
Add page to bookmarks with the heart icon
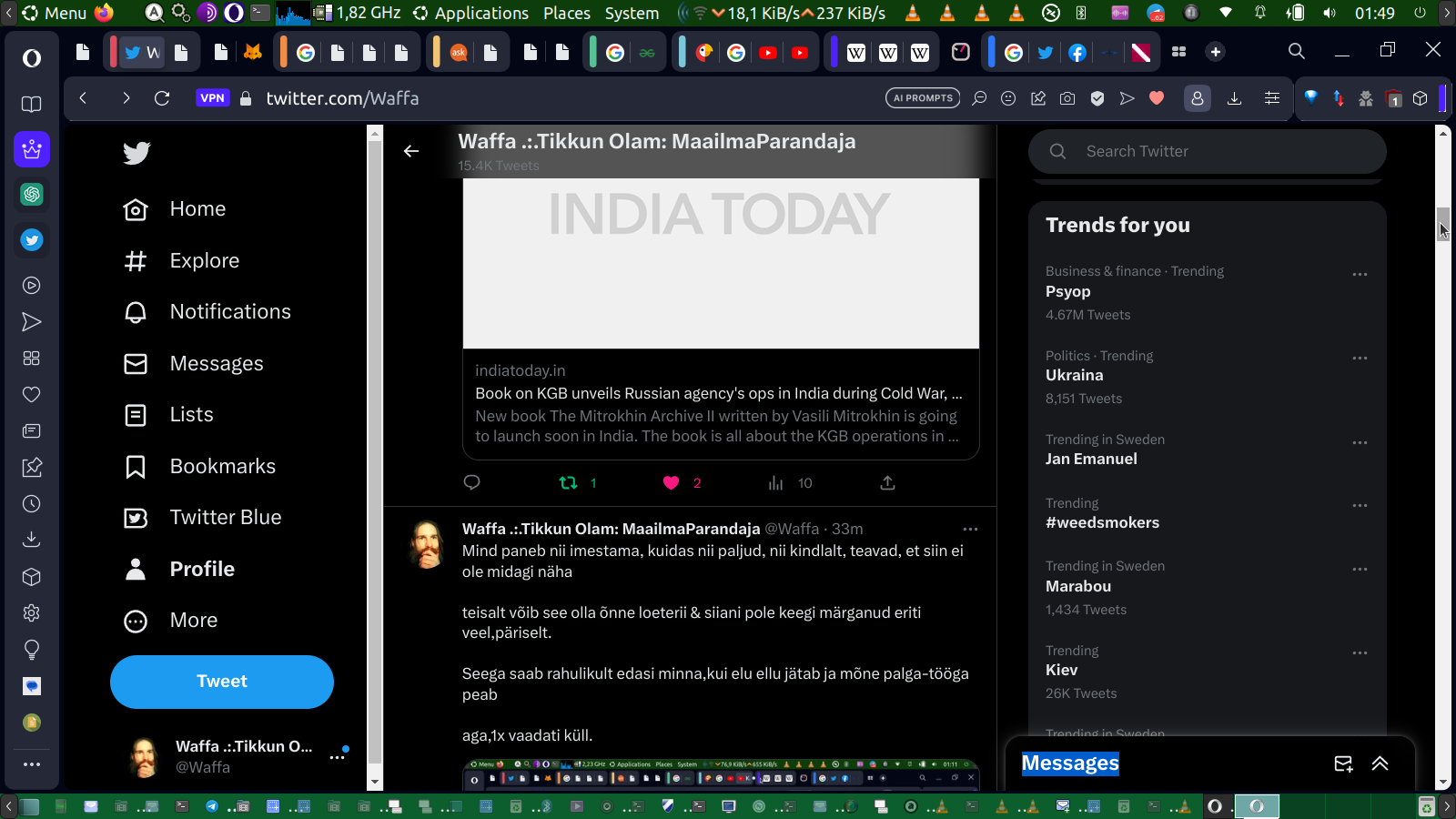coord(1157,98)
